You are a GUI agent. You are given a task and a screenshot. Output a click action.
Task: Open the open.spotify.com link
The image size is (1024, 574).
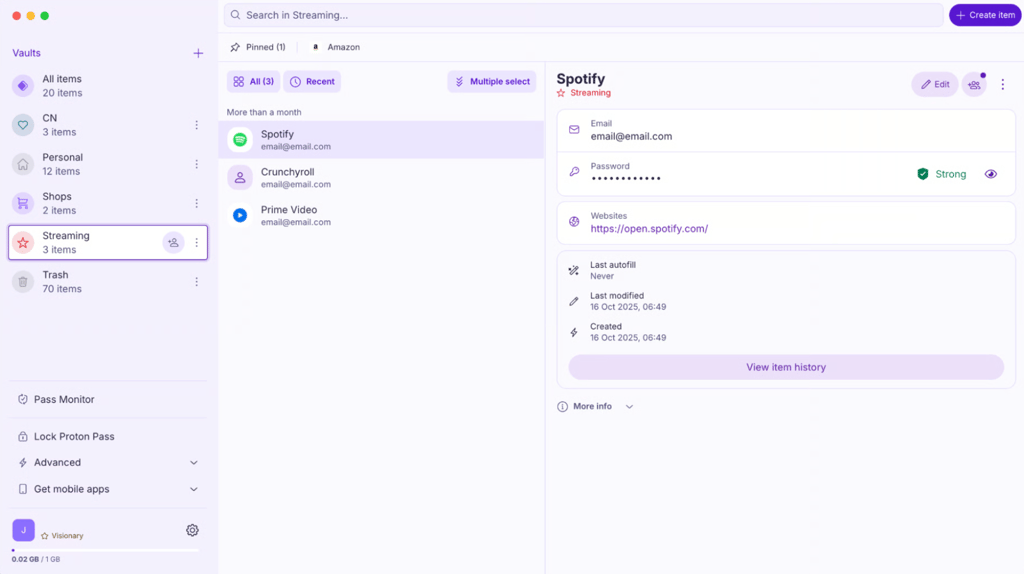(649, 229)
